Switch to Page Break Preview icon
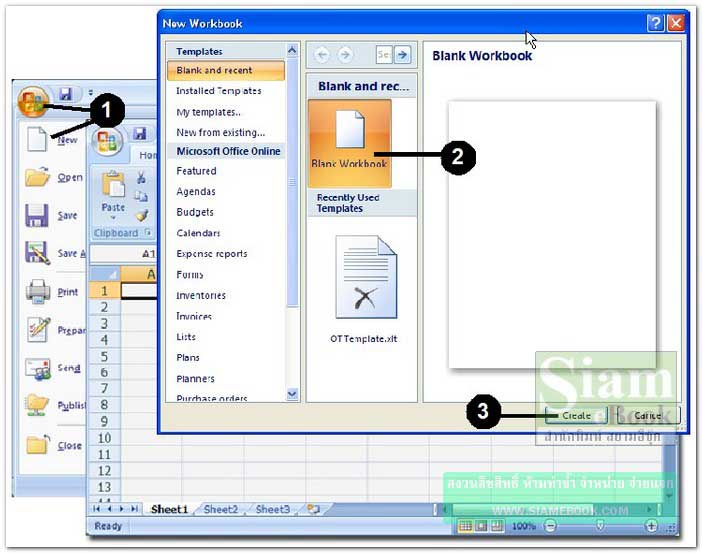 click(x=497, y=526)
